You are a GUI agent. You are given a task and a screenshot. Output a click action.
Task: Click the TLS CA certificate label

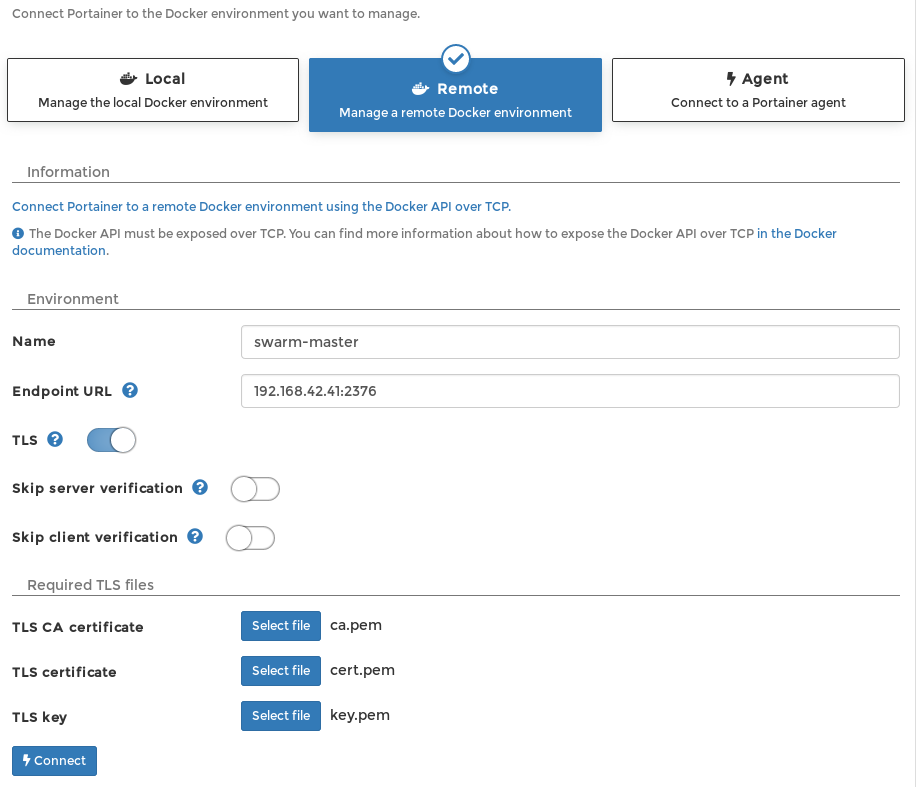pos(78,627)
